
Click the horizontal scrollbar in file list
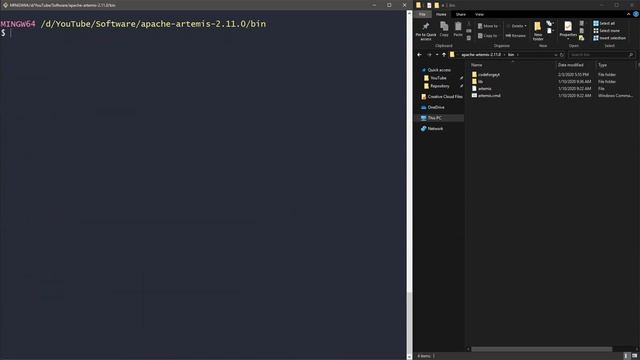point(542,349)
